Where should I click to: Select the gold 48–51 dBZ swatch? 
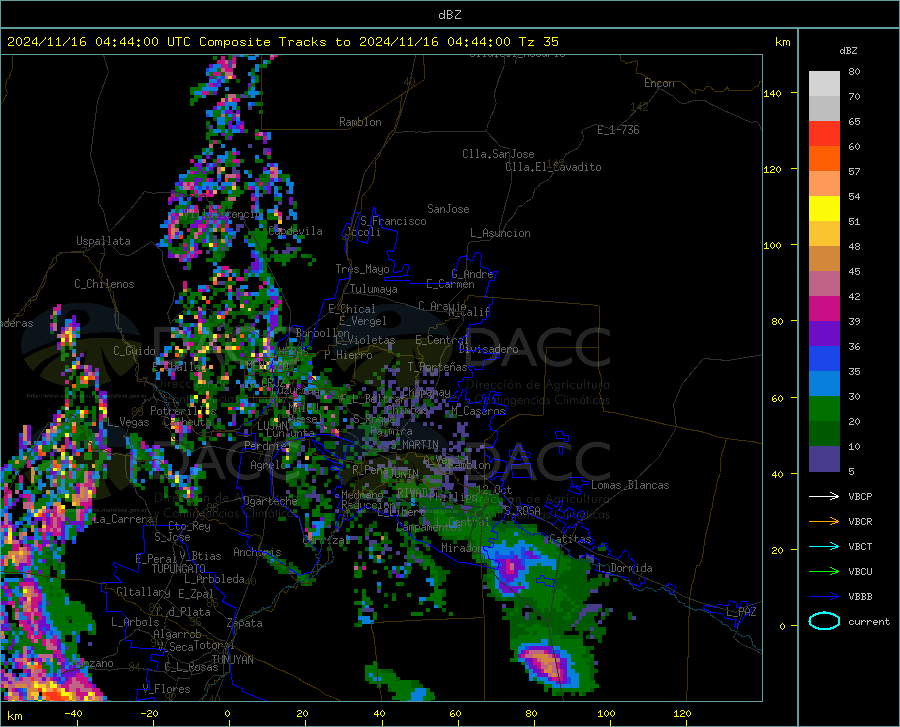point(824,234)
